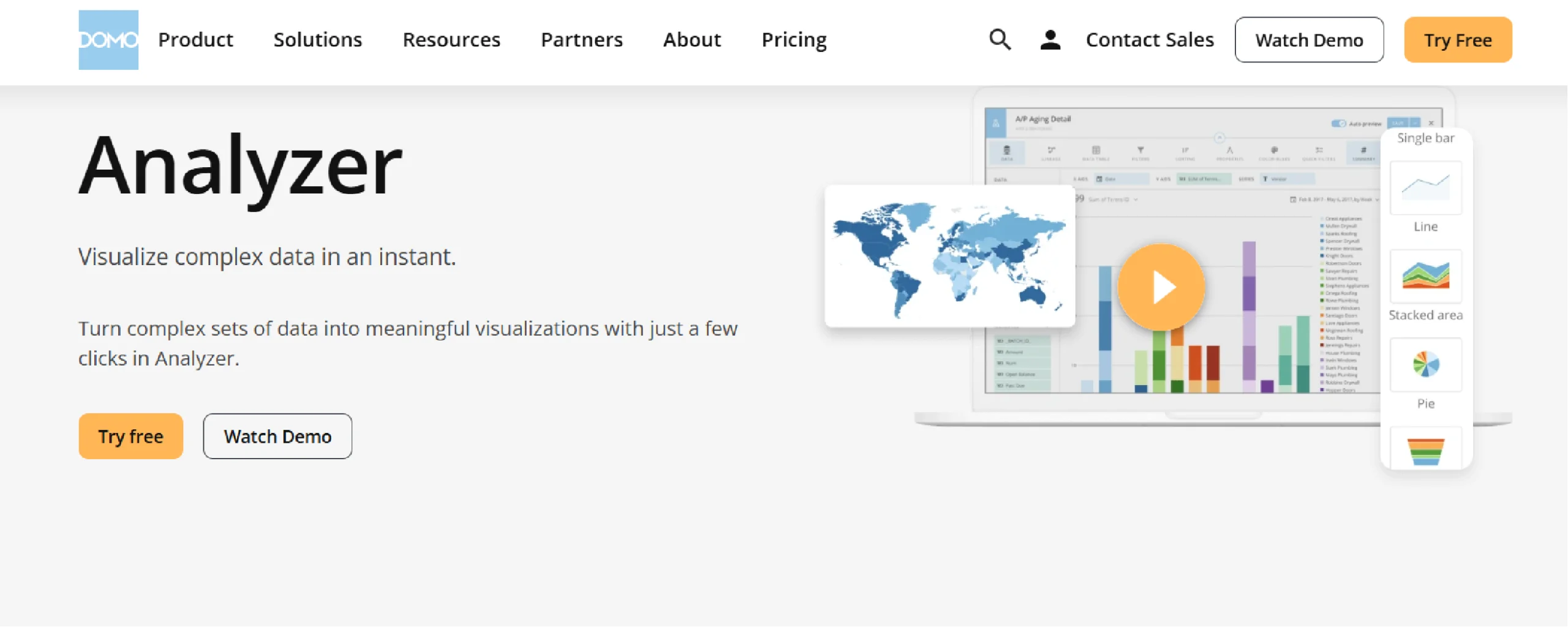Open the Data Table icon in the toolbar
Screen dimensions: 1568x627
[x=1096, y=150]
